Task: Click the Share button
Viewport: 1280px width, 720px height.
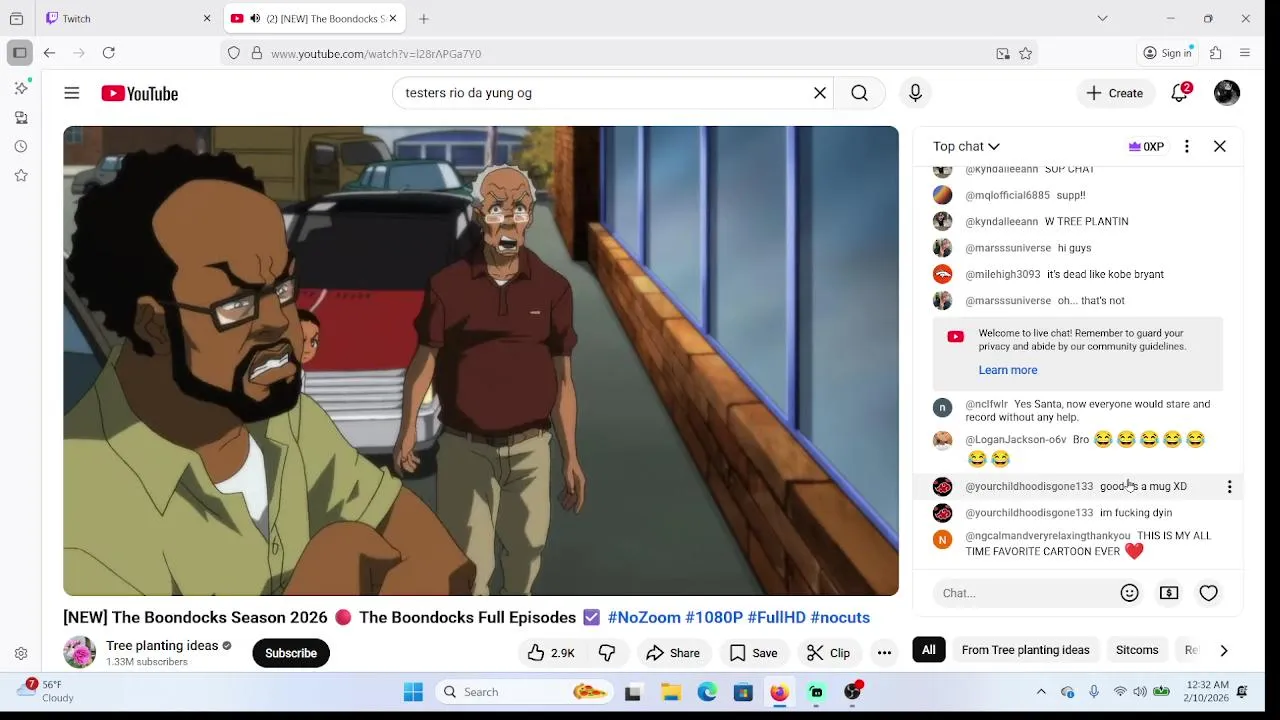Action: point(673,653)
